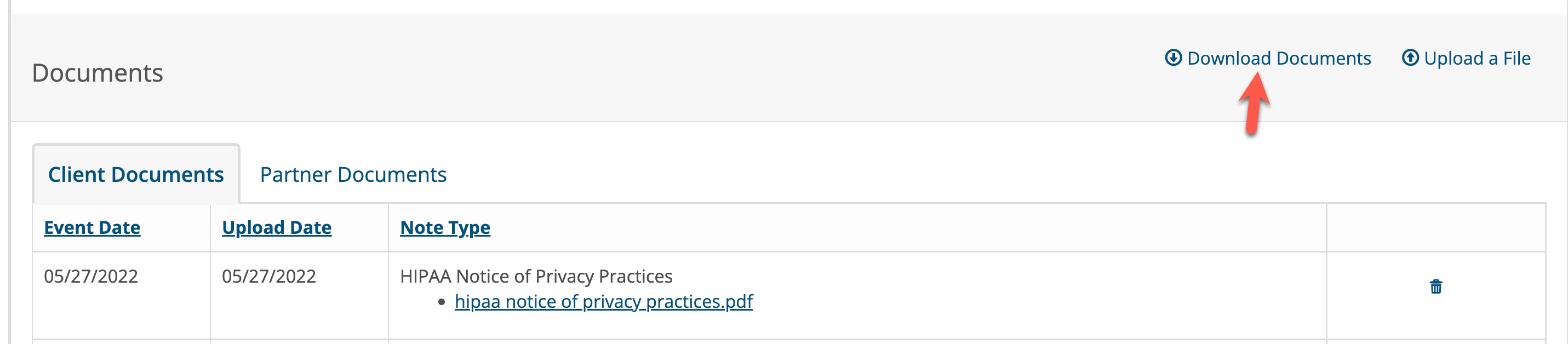Switch to the Client Documents tab
Viewport: 1568px width, 344px height.
(x=136, y=175)
